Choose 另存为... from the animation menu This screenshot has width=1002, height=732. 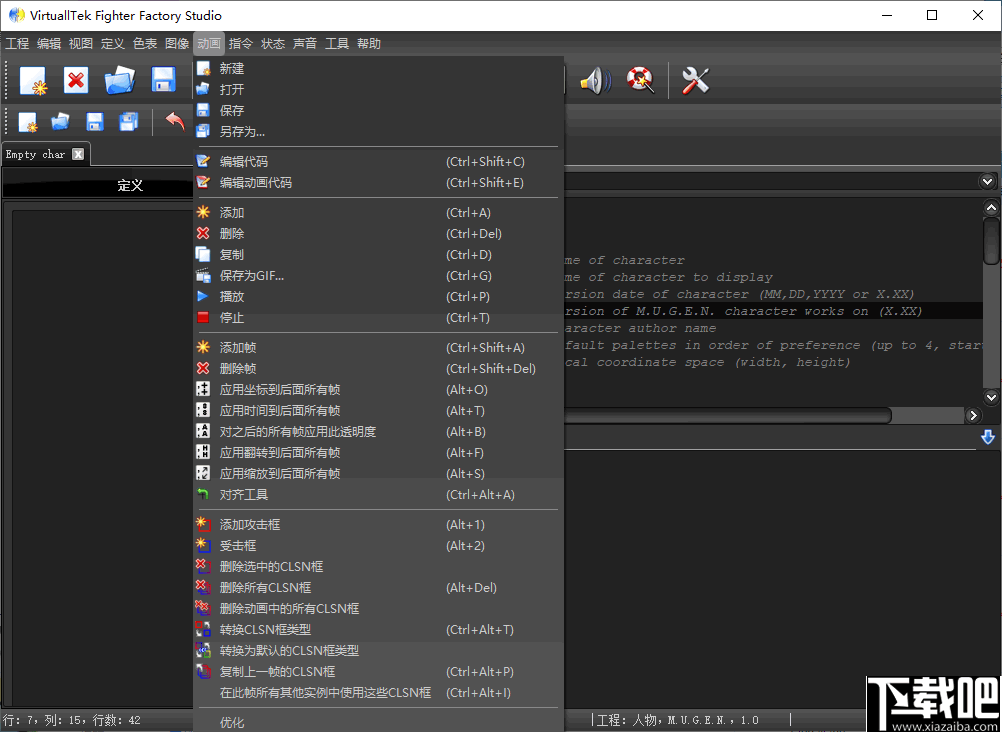(x=378, y=132)
